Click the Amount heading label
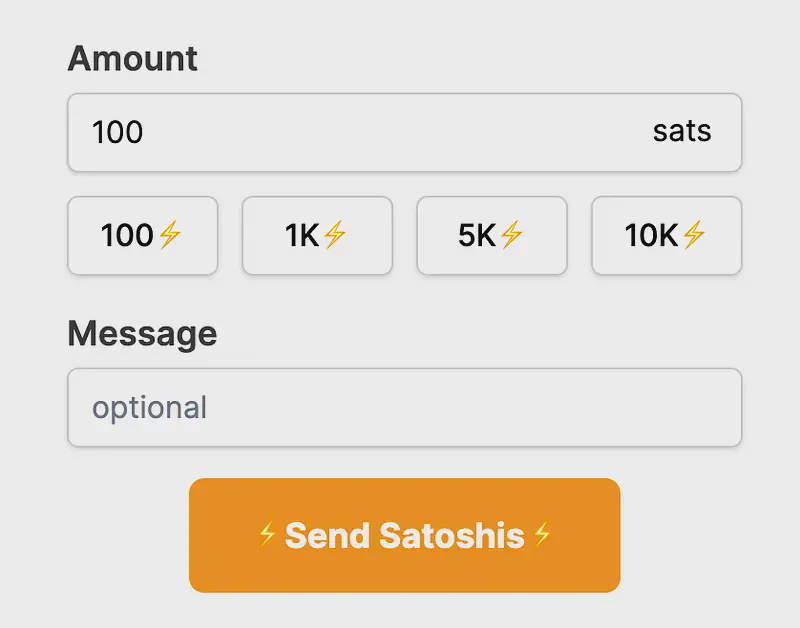 (x=132, y=59)
